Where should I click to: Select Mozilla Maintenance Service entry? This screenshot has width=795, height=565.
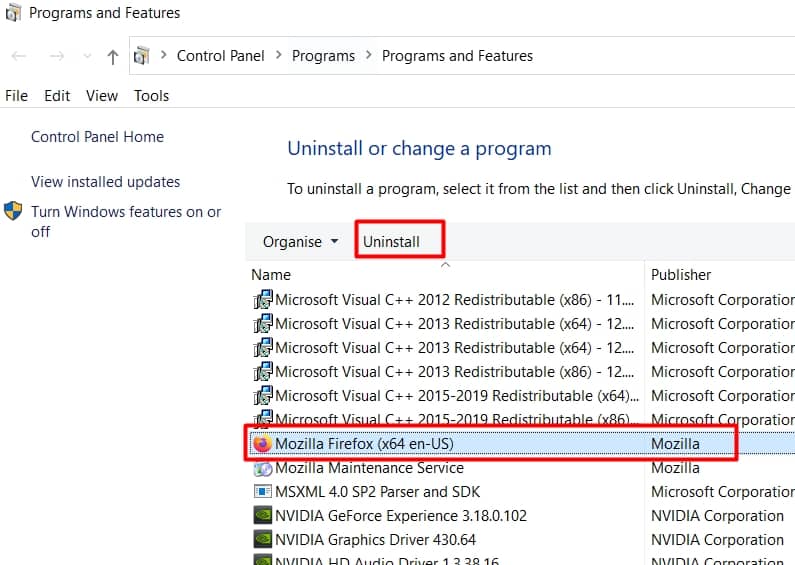(x=369, y=468)
